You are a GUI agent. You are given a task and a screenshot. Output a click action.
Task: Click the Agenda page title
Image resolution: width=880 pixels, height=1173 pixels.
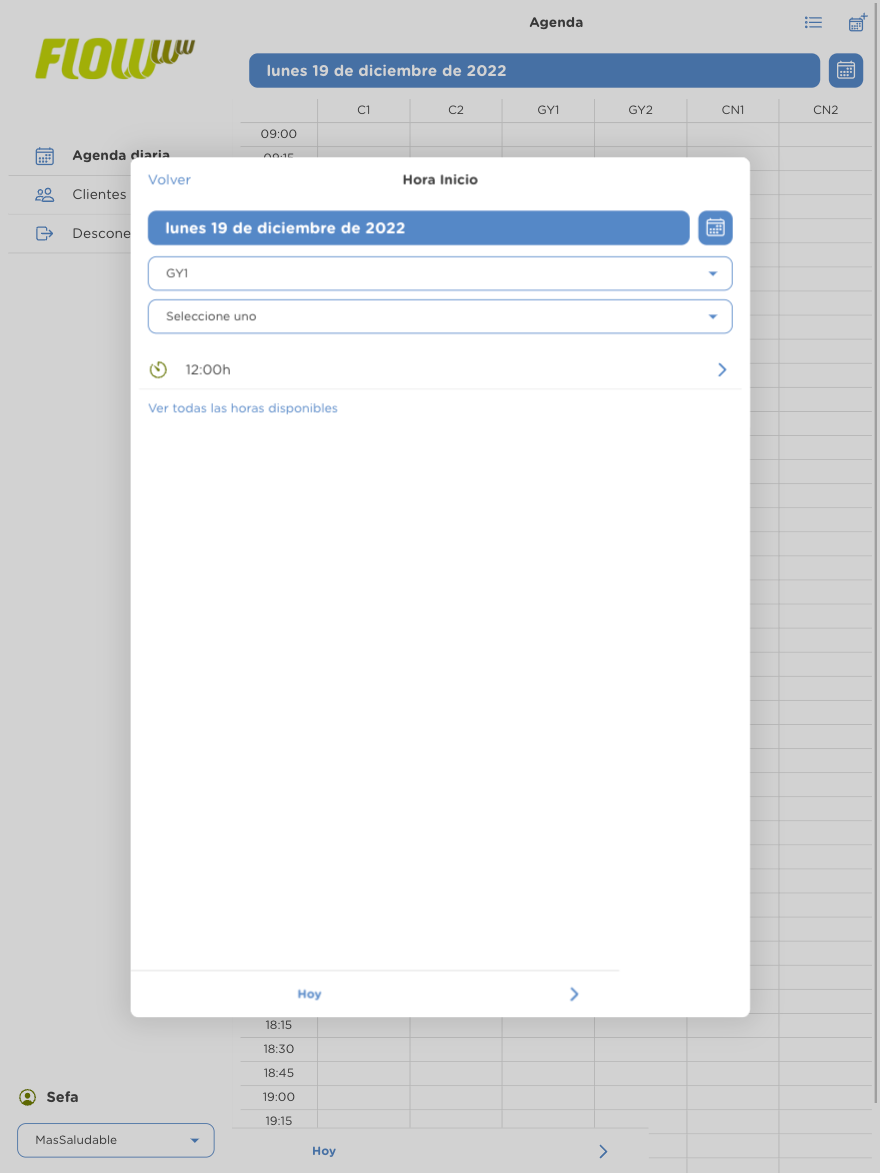[x=556, y=22]
